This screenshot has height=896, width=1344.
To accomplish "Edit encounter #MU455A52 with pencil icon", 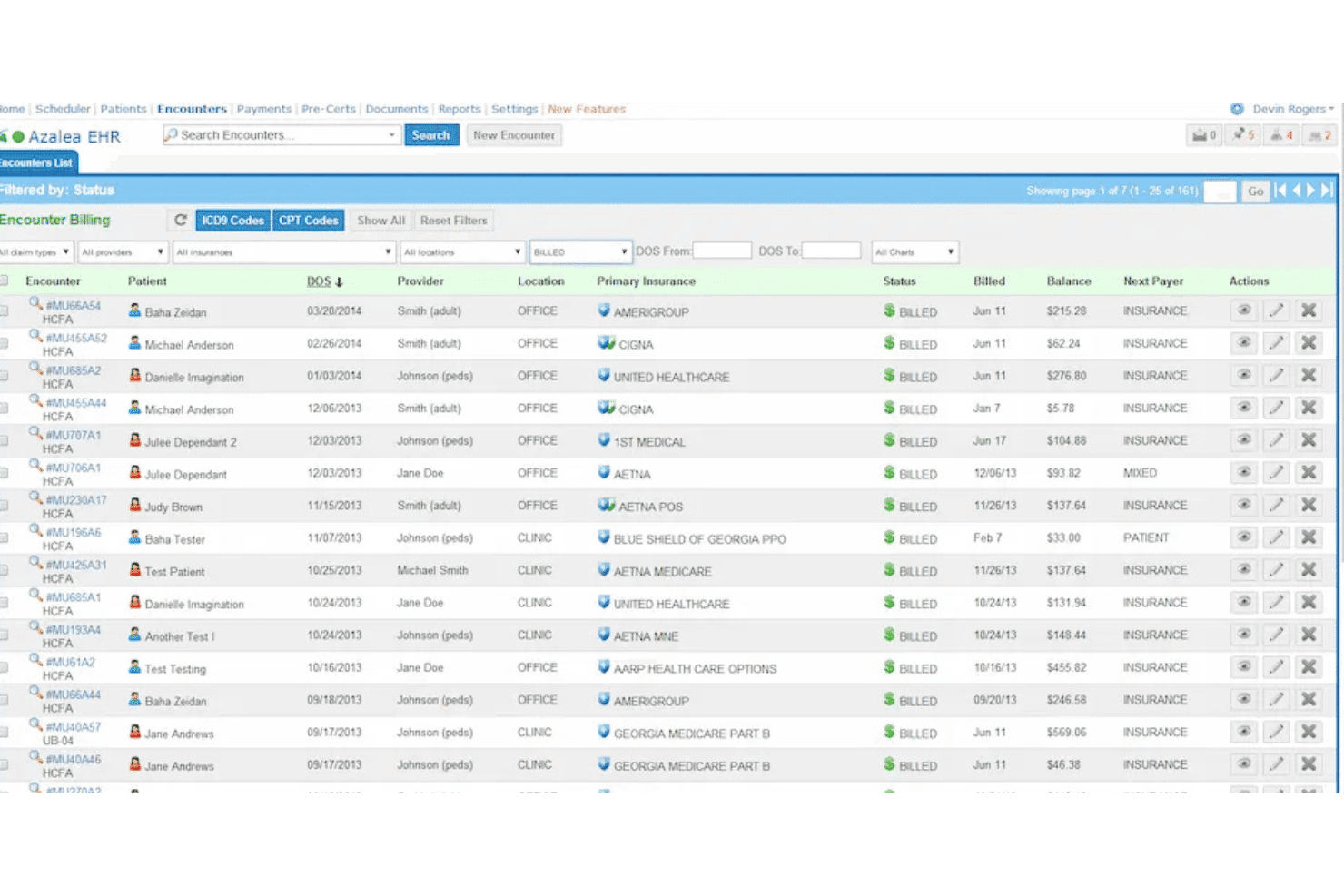I will pyautogui.click(x=1277, y=343).
